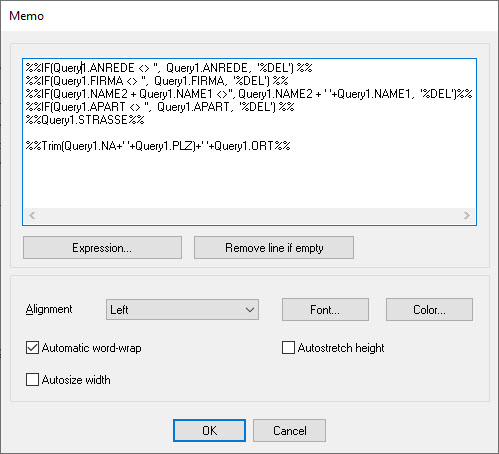Click Remove line if empty button

click(x=274, y=248)
